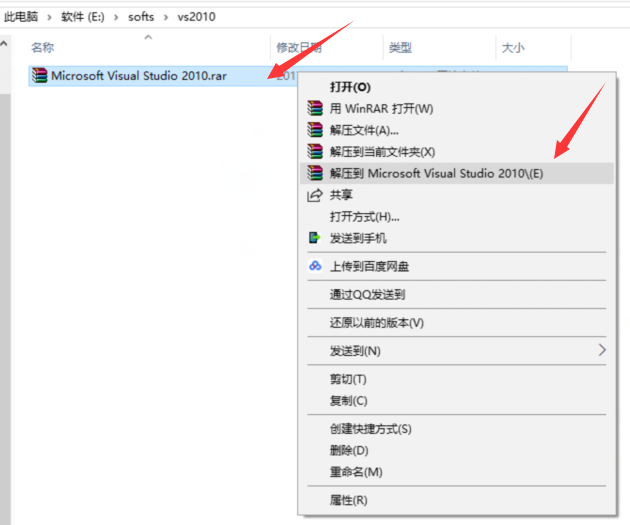Click the Baidu Netdisk cloud icon

(315, 266)
